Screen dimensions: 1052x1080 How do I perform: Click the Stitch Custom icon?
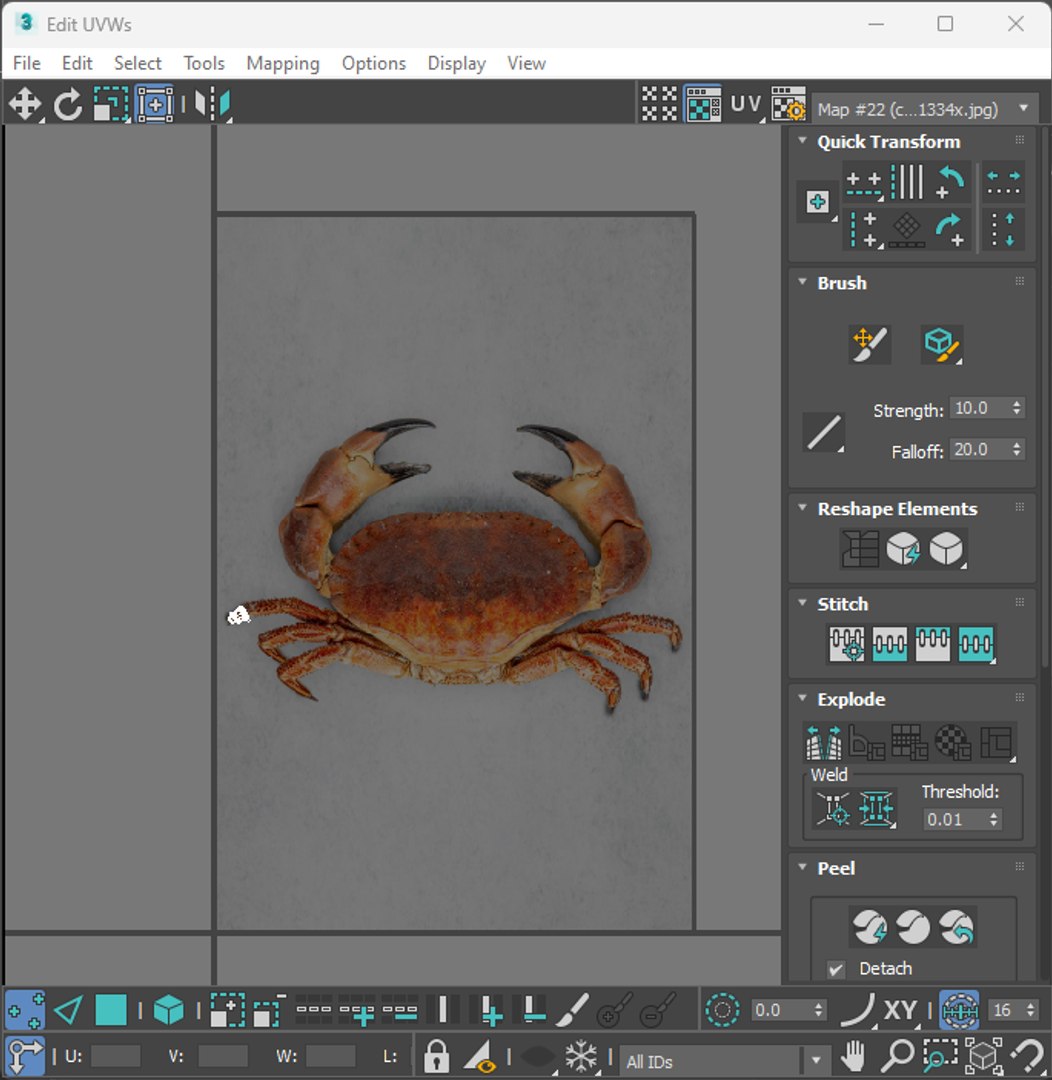(976, 644)
